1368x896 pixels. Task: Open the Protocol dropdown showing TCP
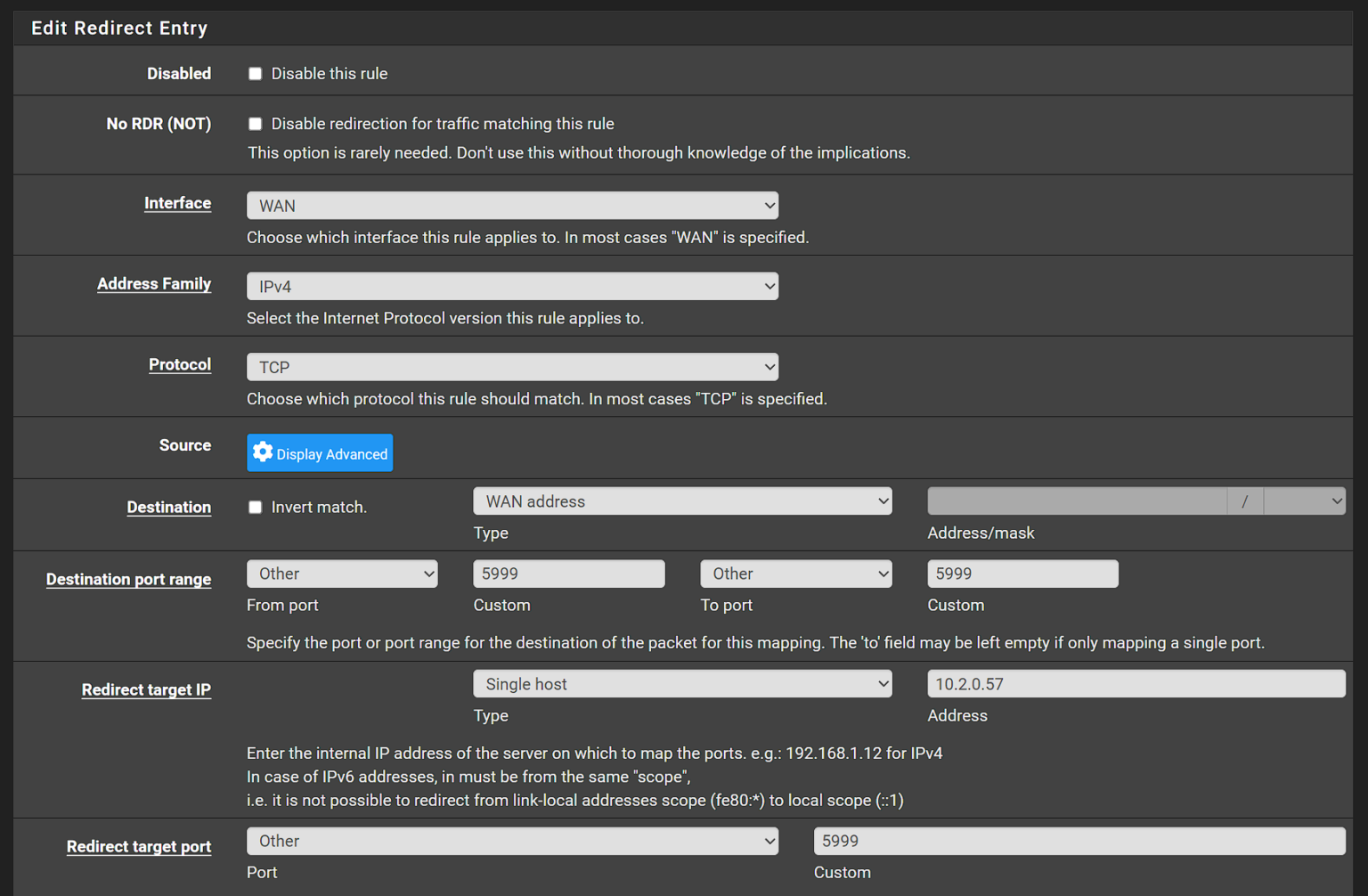pos(512,366)
